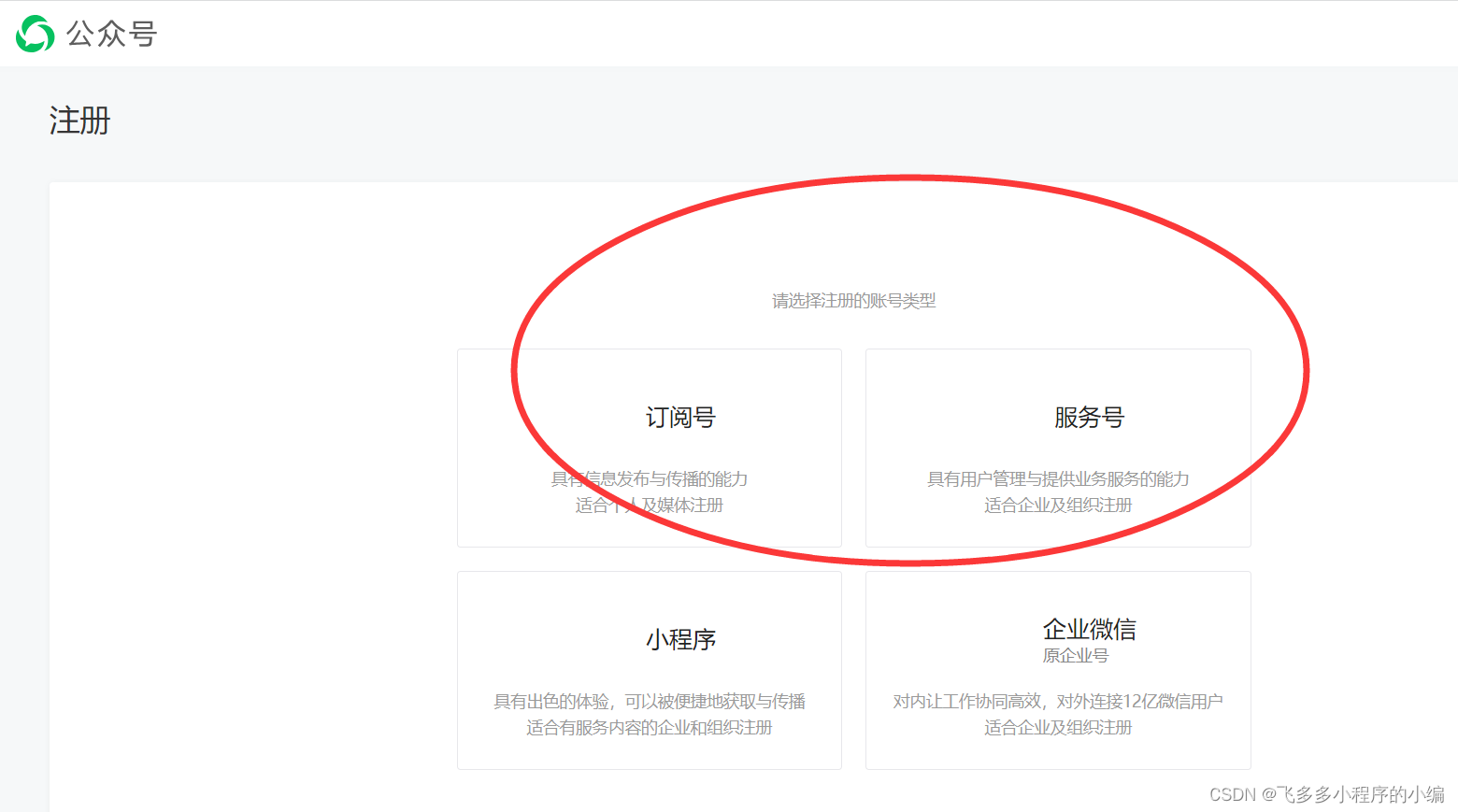The height and width of the screenshot is (812, 1458).
Task: Click the 注册 page heading
Action: 79,121
